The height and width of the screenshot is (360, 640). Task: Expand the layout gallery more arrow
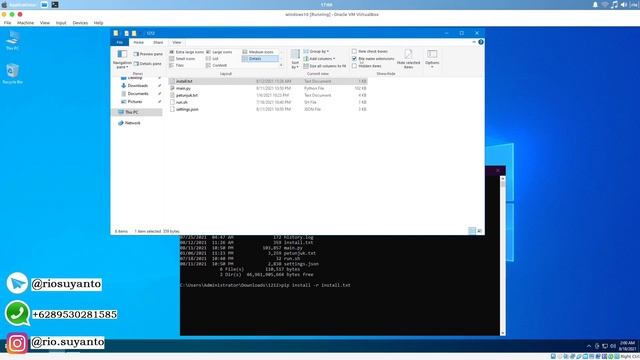(x=281, y=65)
